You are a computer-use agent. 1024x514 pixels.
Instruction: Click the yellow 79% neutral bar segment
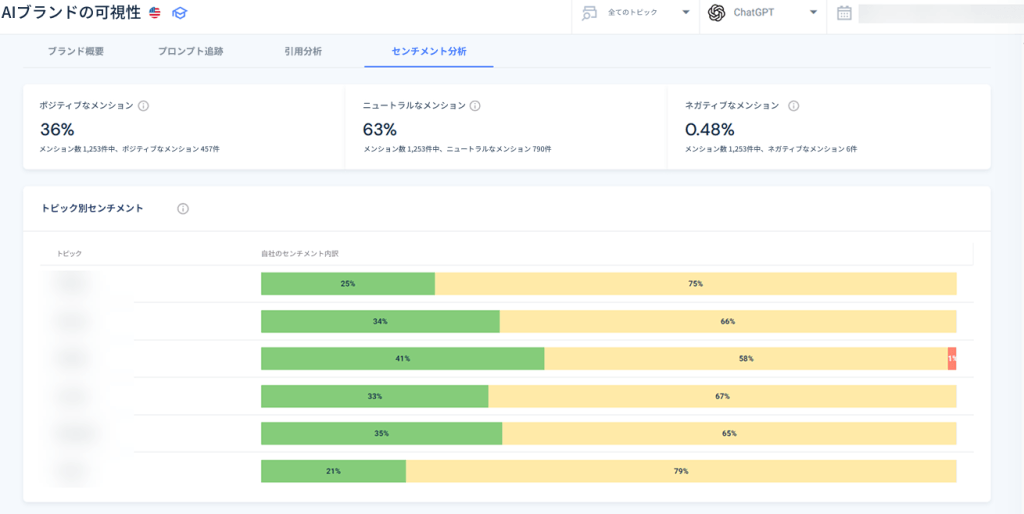click(x=681, y=471)
